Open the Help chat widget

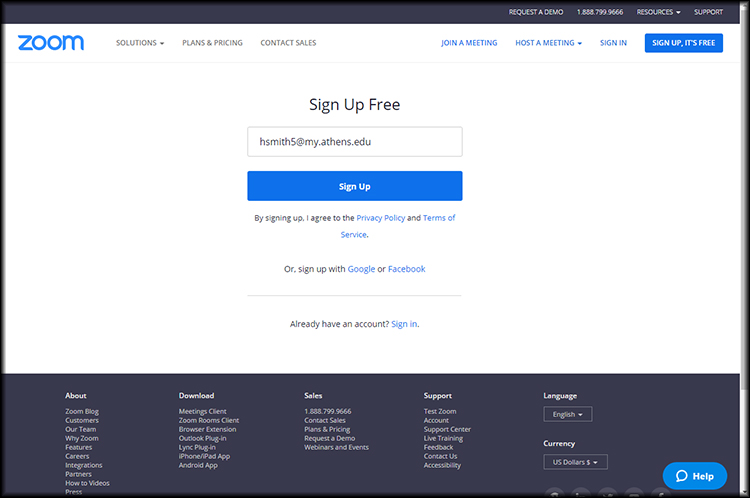pos(694,475)
